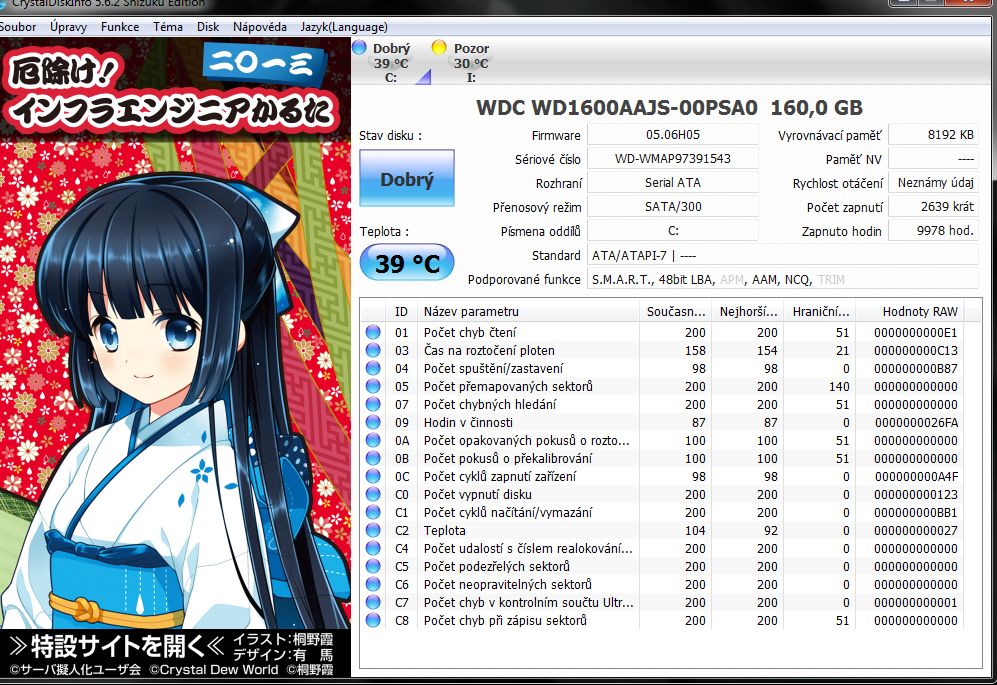This screenshot has height=685, width=997.
Task: Click the Hodnoty RAW column header
Action: coord(911,312)
